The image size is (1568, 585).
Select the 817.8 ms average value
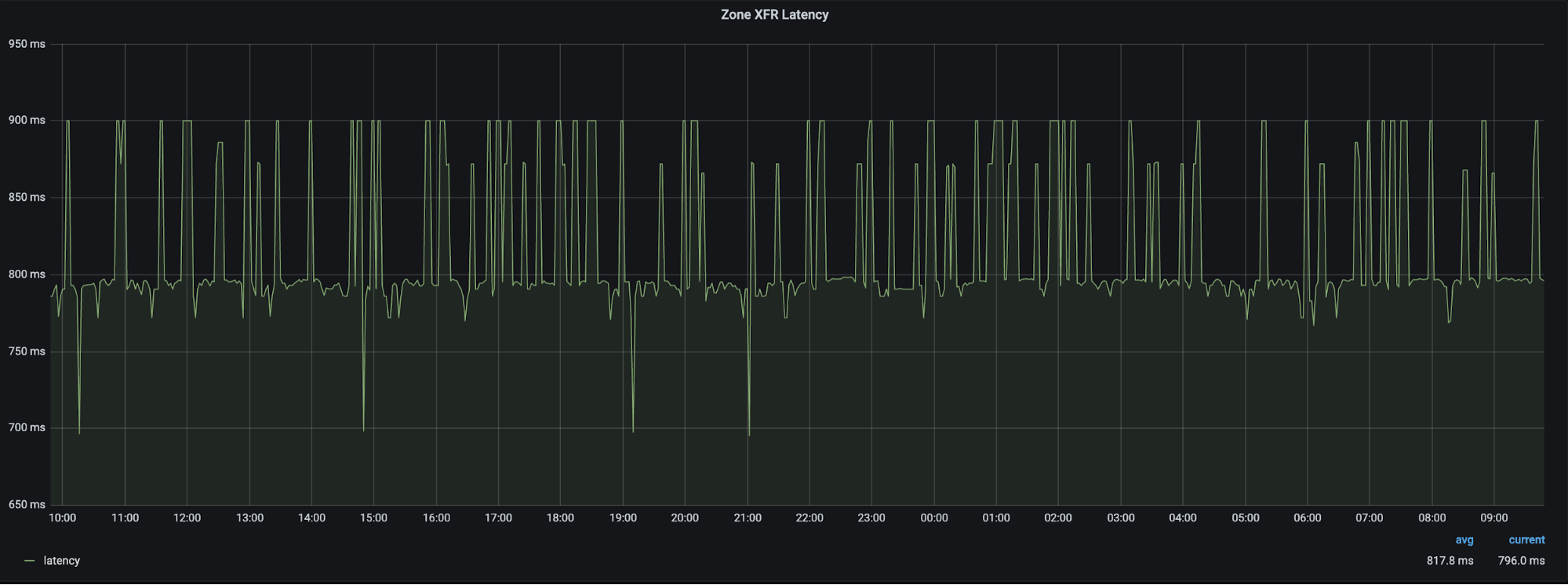1449,561
